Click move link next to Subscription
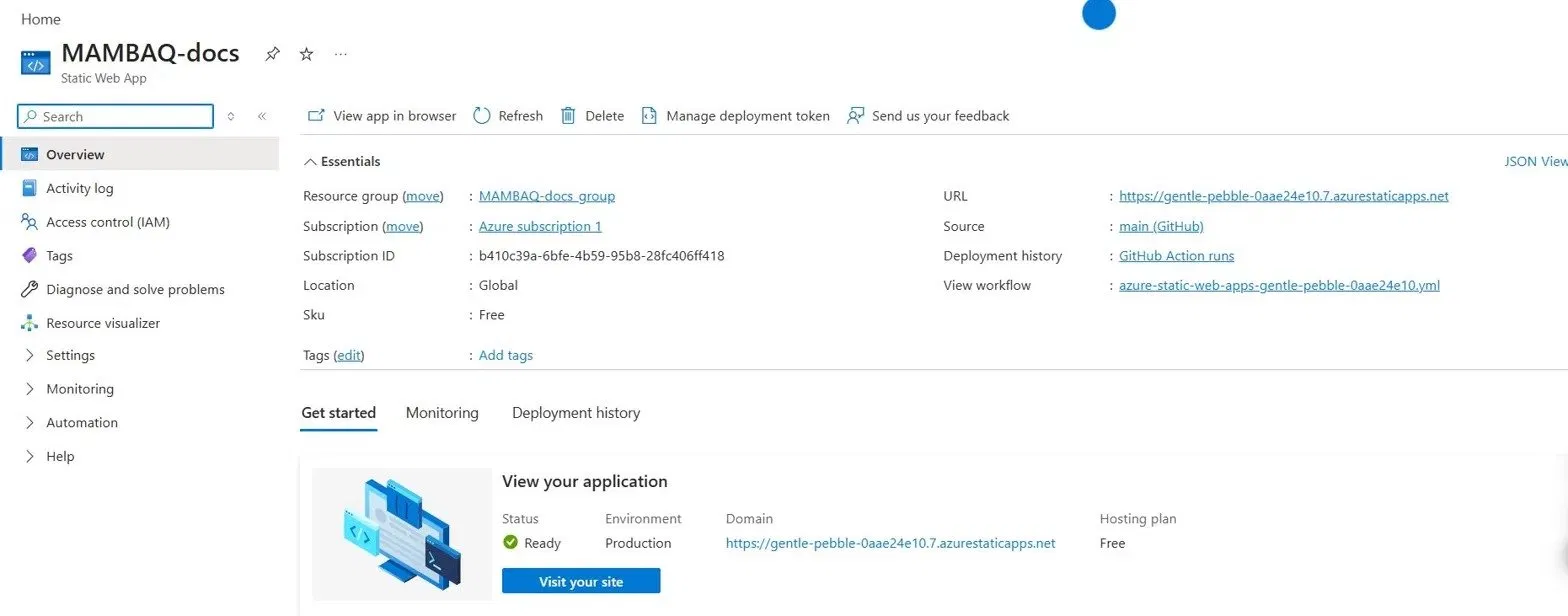This screenshot has width=1568, height=616. tap(403, 226)
